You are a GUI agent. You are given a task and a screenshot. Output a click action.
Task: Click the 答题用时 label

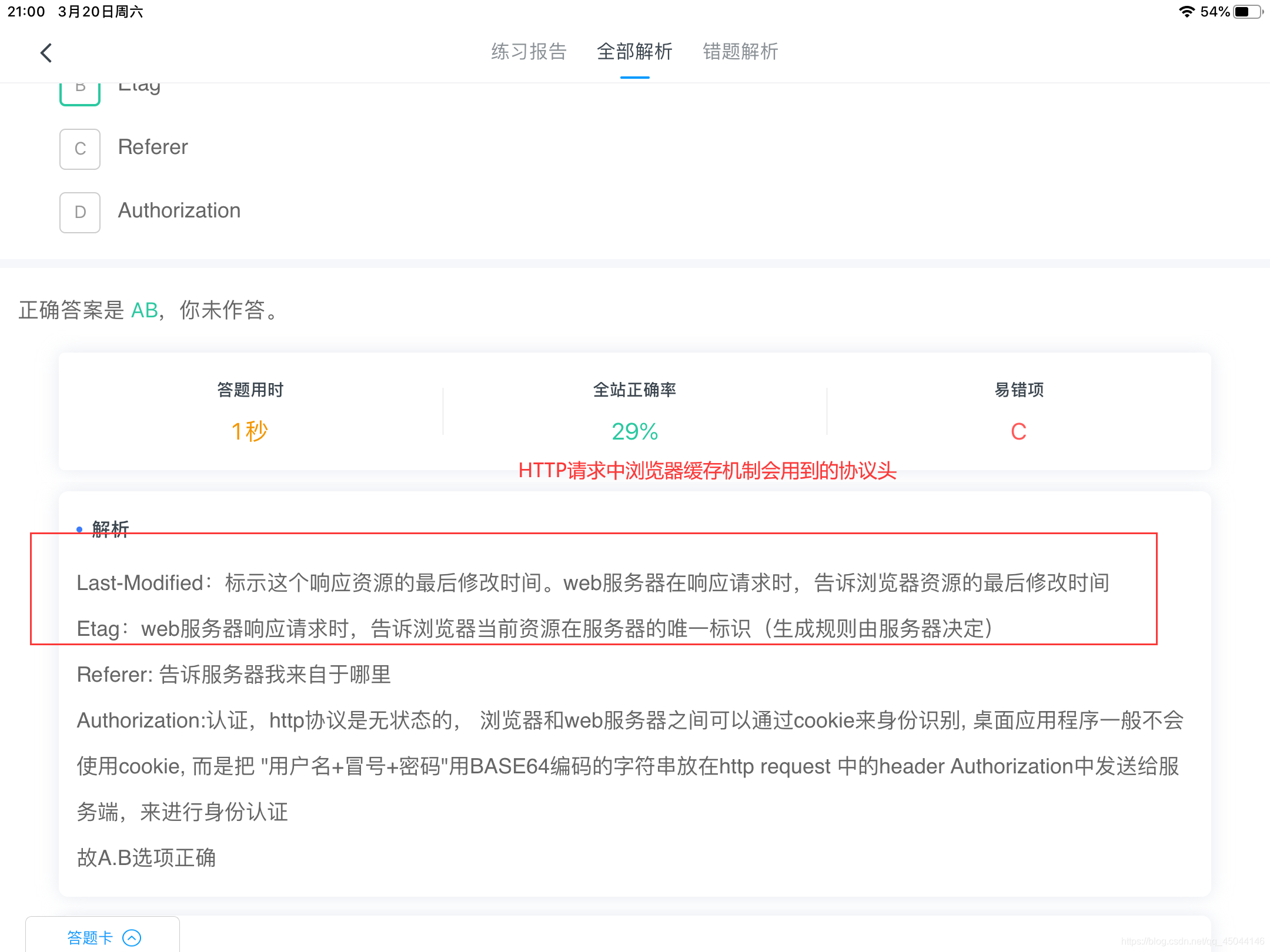(250, 390)
